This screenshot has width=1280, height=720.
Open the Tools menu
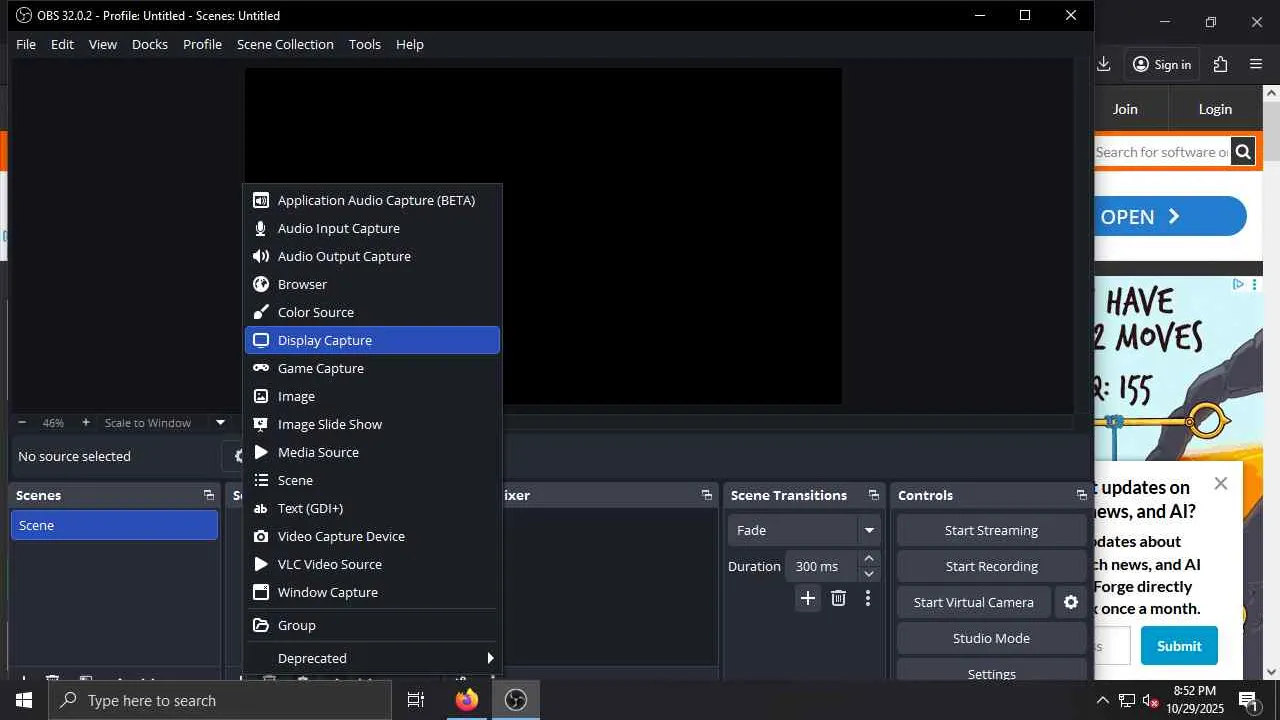tap(365, 44)
